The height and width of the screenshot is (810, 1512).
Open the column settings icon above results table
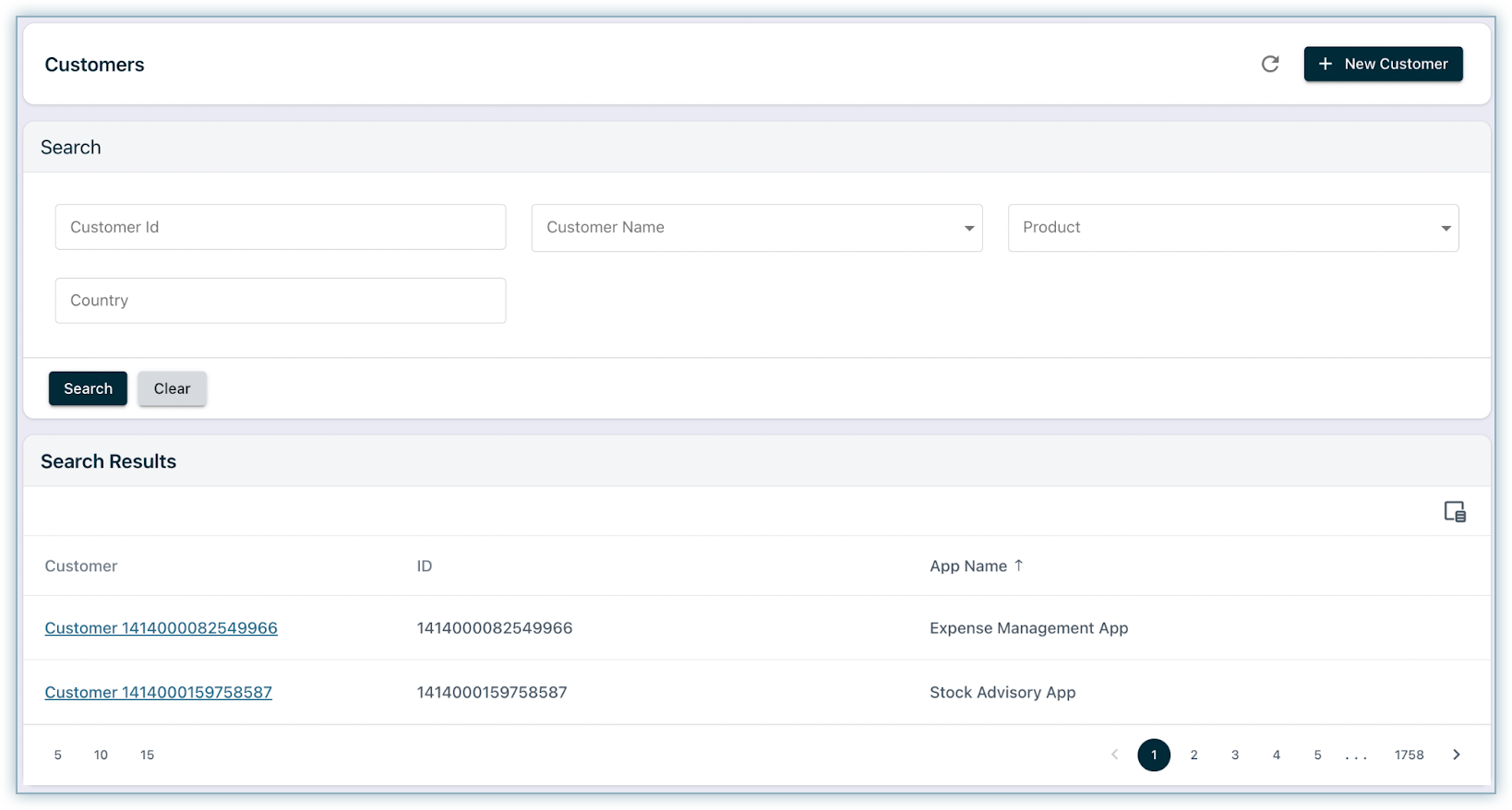(x=1455, y=512)
